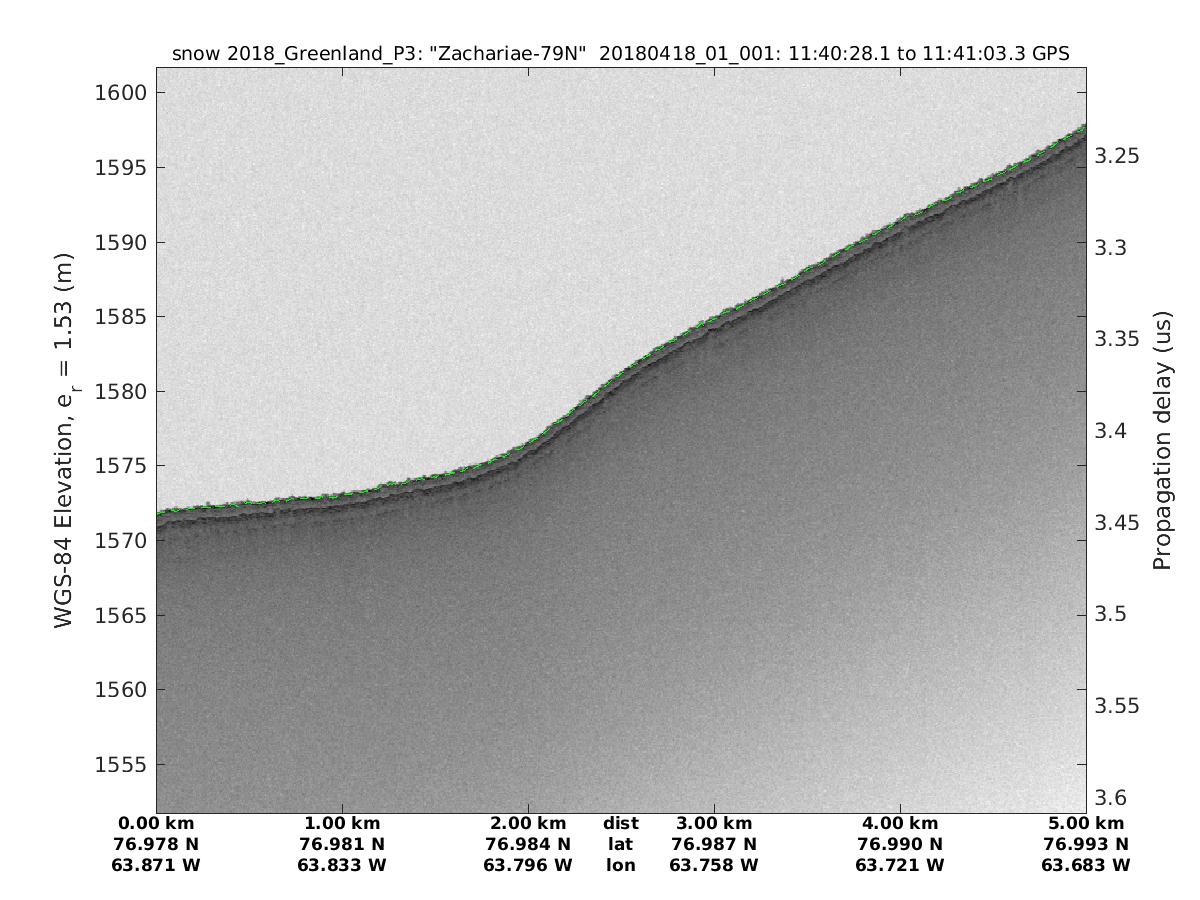
Task: Click the longitude label 63.871 W
Action: [x=156, y=865]
